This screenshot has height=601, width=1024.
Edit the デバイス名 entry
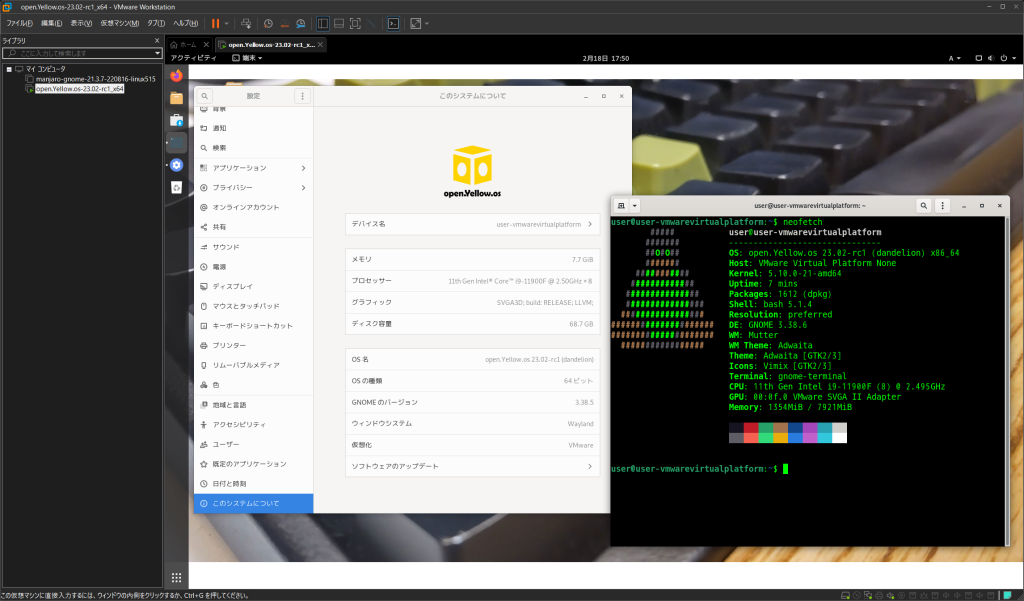[472, 224]
